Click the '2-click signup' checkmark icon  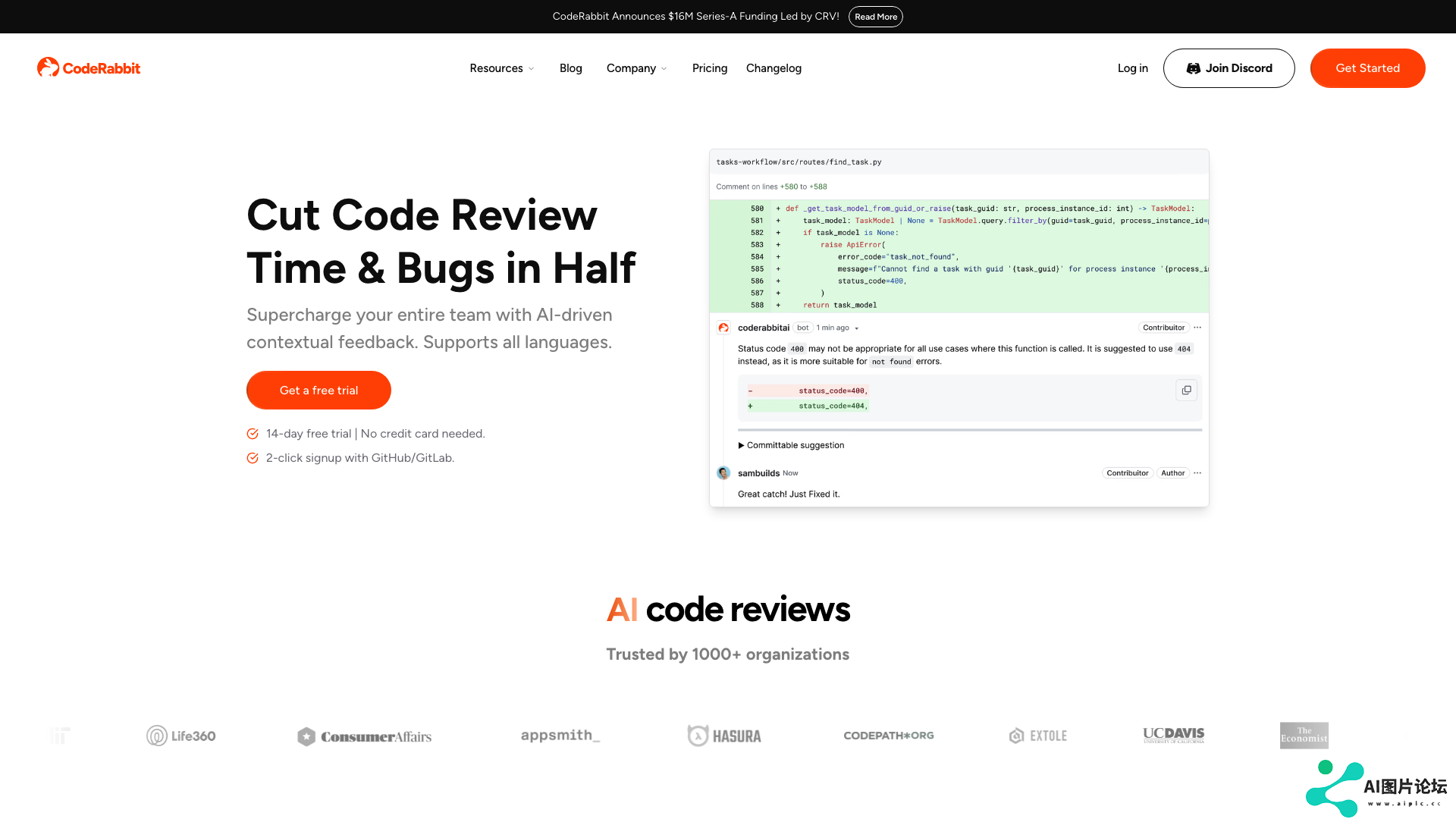click(x=253, y=458)
